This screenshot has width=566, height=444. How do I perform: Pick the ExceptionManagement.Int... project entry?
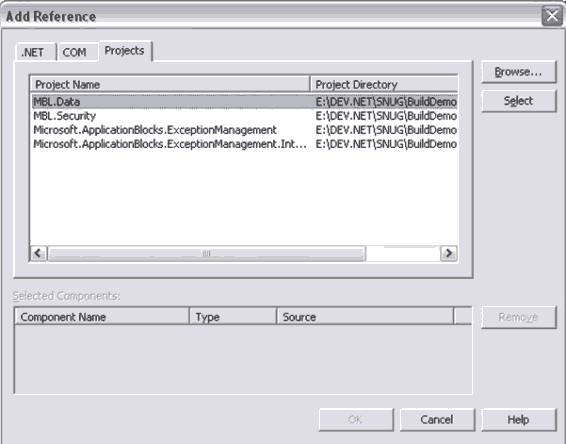pos(244,144)
